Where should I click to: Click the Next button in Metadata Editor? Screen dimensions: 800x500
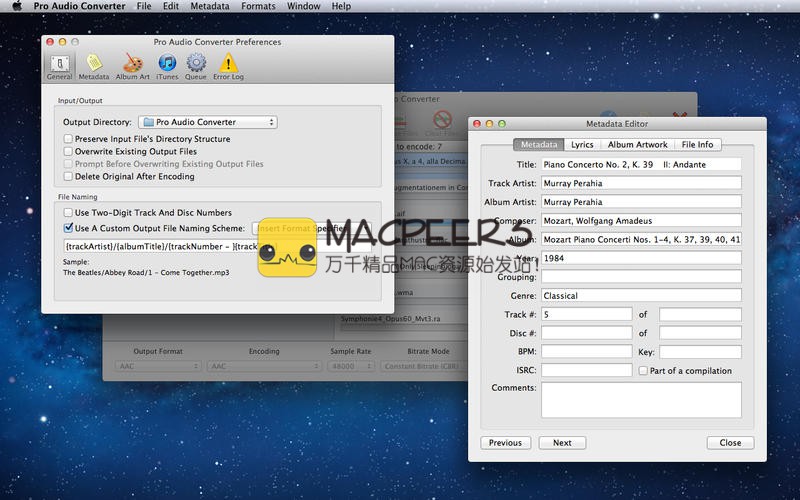[x=562, y=443]
